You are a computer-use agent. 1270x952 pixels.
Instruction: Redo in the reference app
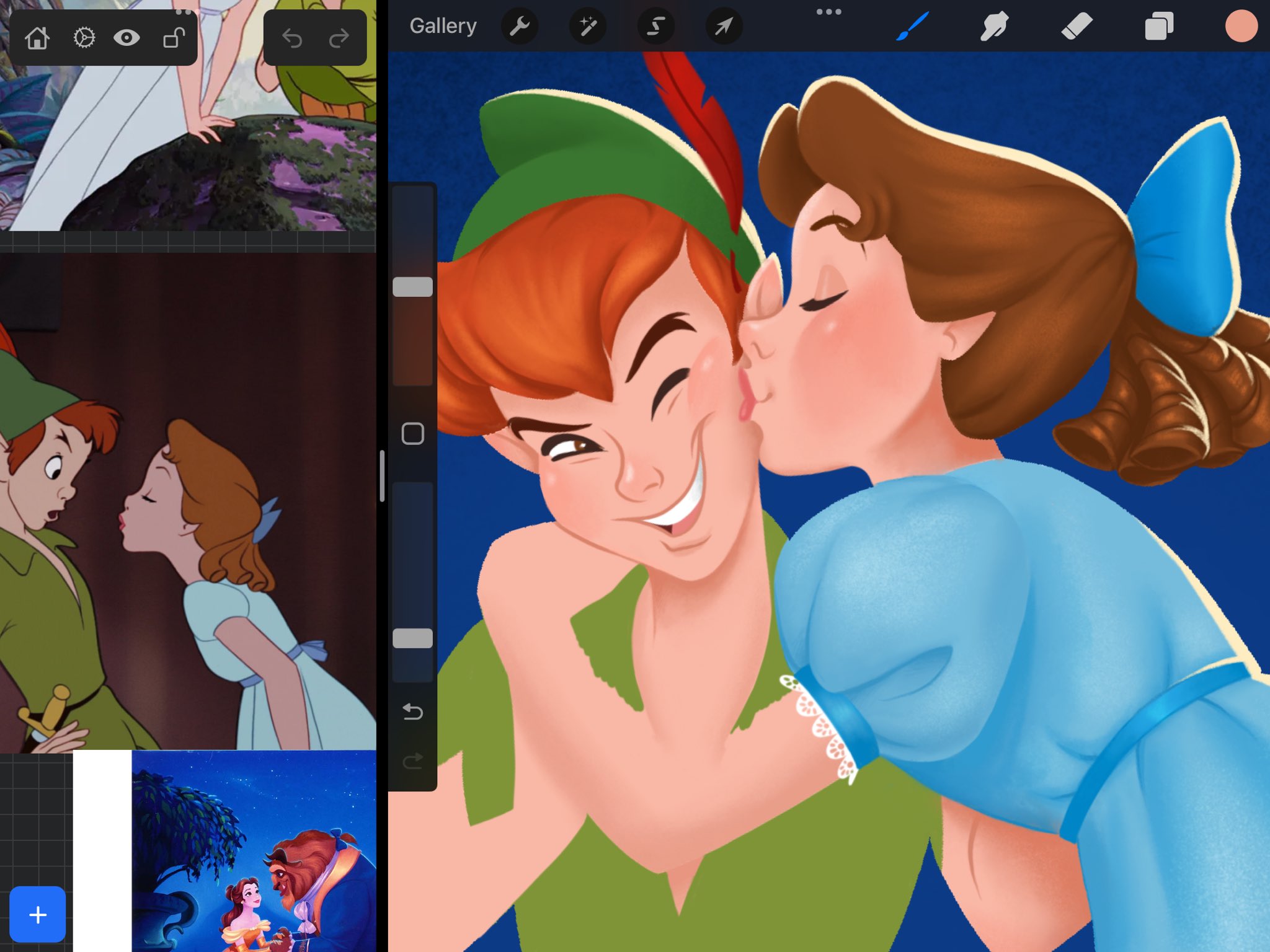coord(339,38)
